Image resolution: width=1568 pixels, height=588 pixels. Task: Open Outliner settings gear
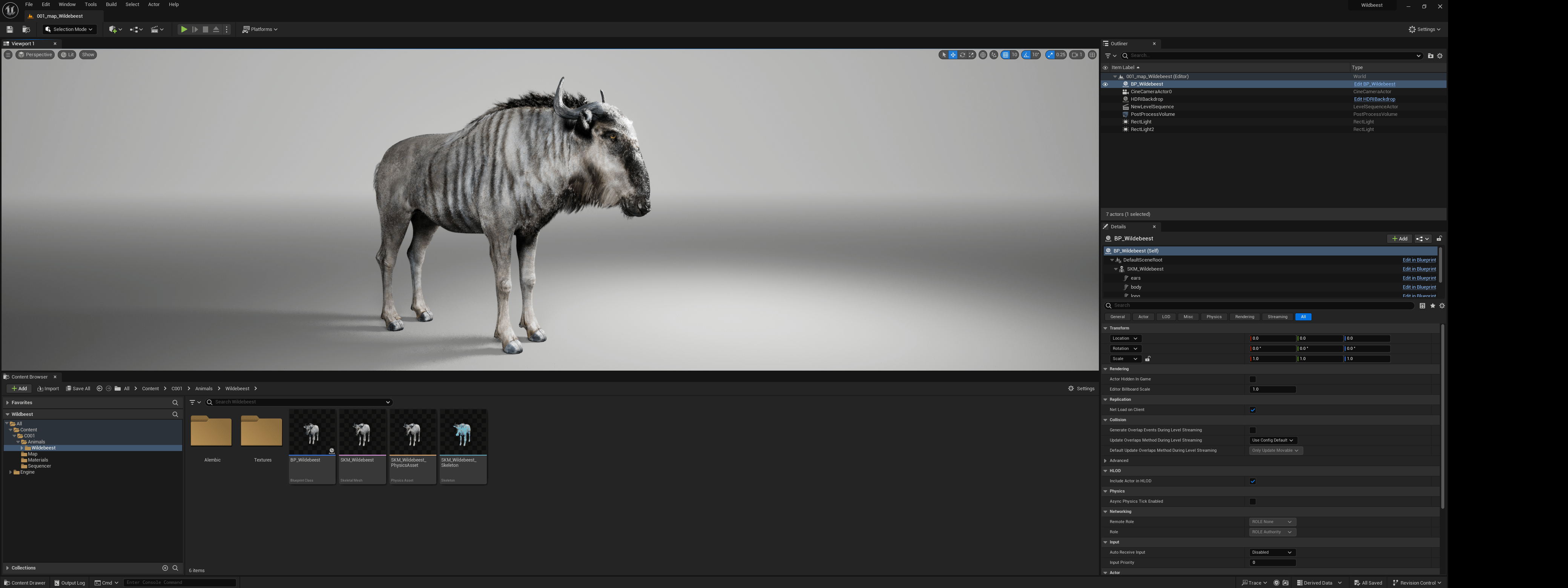coord(1439,55)
